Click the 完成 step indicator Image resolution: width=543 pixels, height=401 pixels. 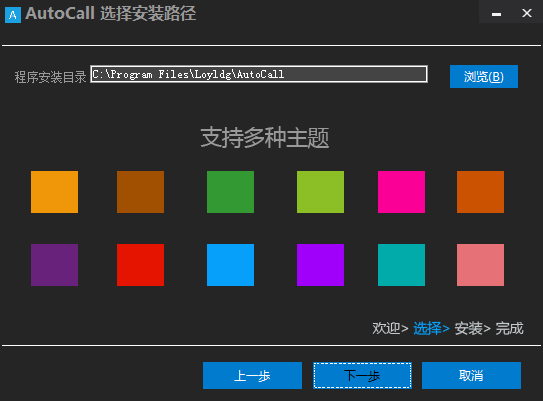(x=509, y=328)
